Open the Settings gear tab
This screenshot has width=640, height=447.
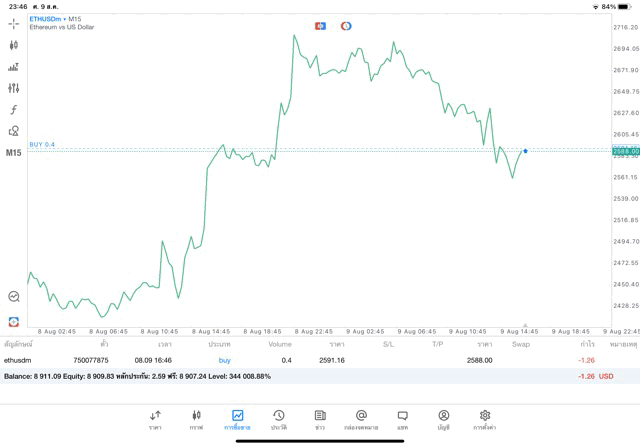[x=485, y=418]
